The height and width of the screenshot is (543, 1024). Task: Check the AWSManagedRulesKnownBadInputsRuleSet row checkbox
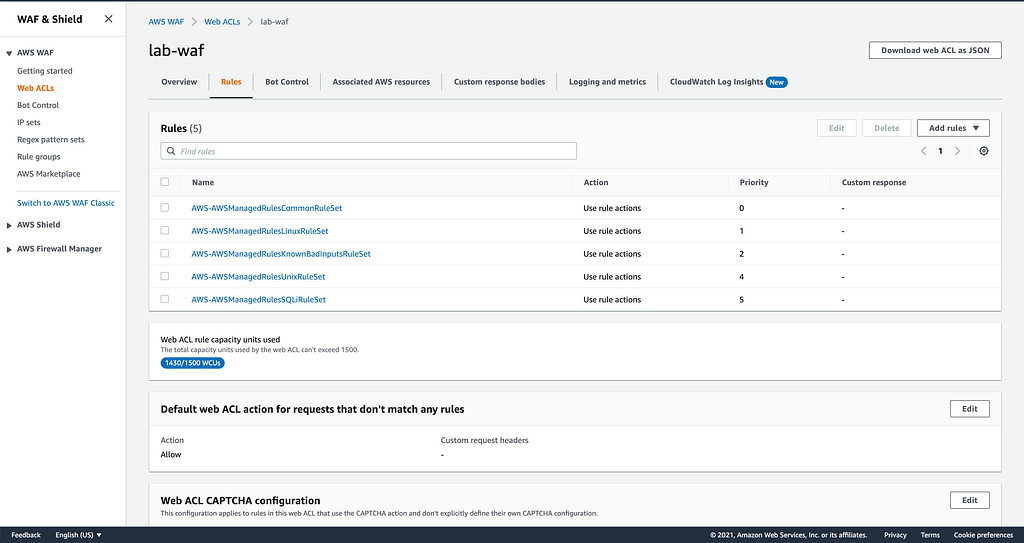click(165, 253)
